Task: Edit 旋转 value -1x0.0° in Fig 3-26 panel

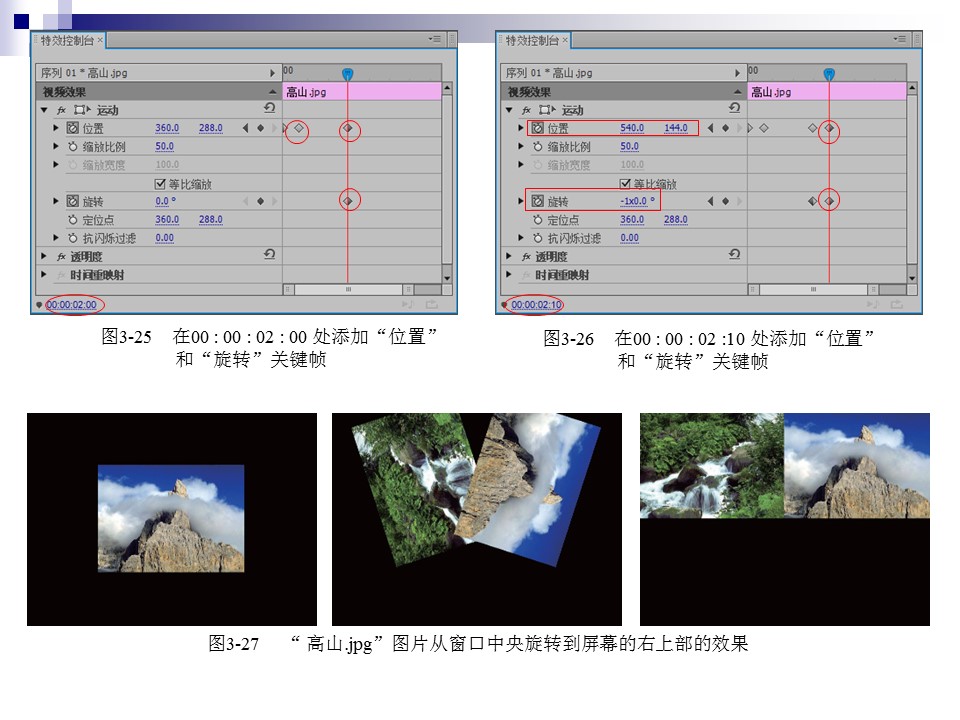Action: (637, 201)
